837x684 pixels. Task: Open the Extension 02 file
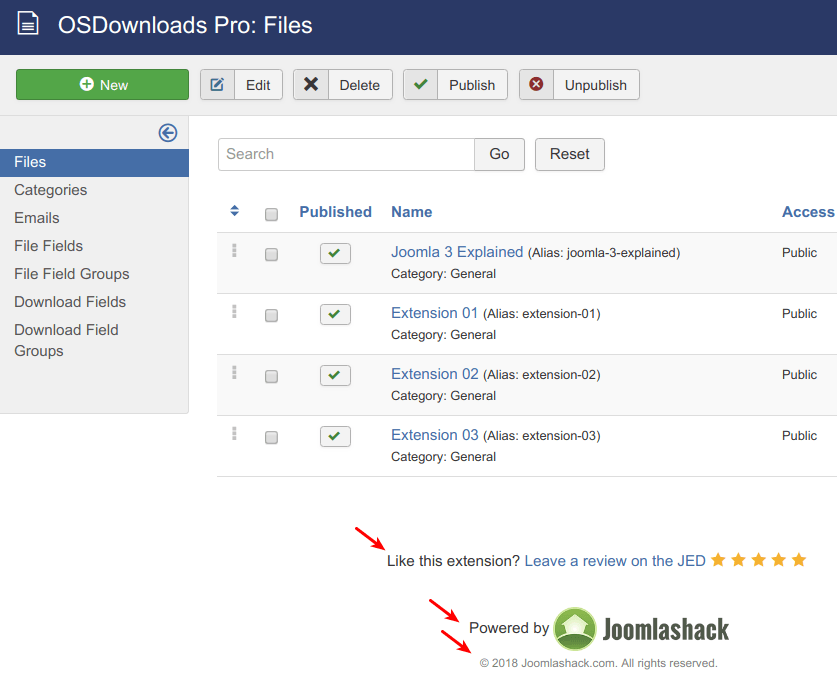(x=435, y=374)
